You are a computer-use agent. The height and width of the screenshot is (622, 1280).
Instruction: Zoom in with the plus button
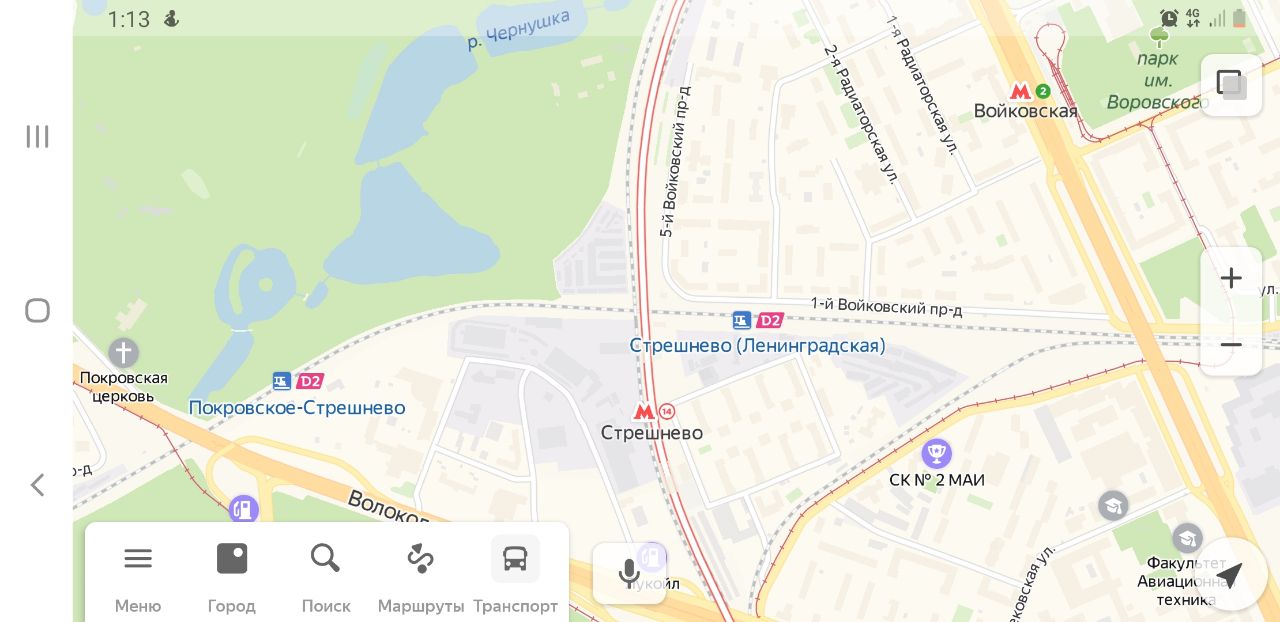[1231, 278]
